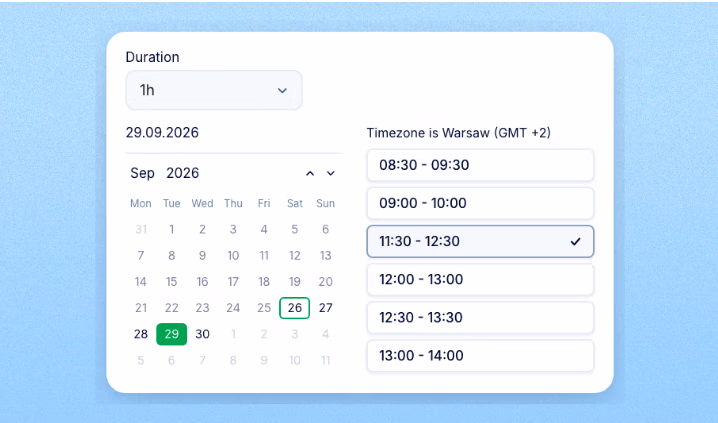
Task: Choose the 12:00 - 13:00 time slot
Action: pyautogui.click(x=480, y=279)
